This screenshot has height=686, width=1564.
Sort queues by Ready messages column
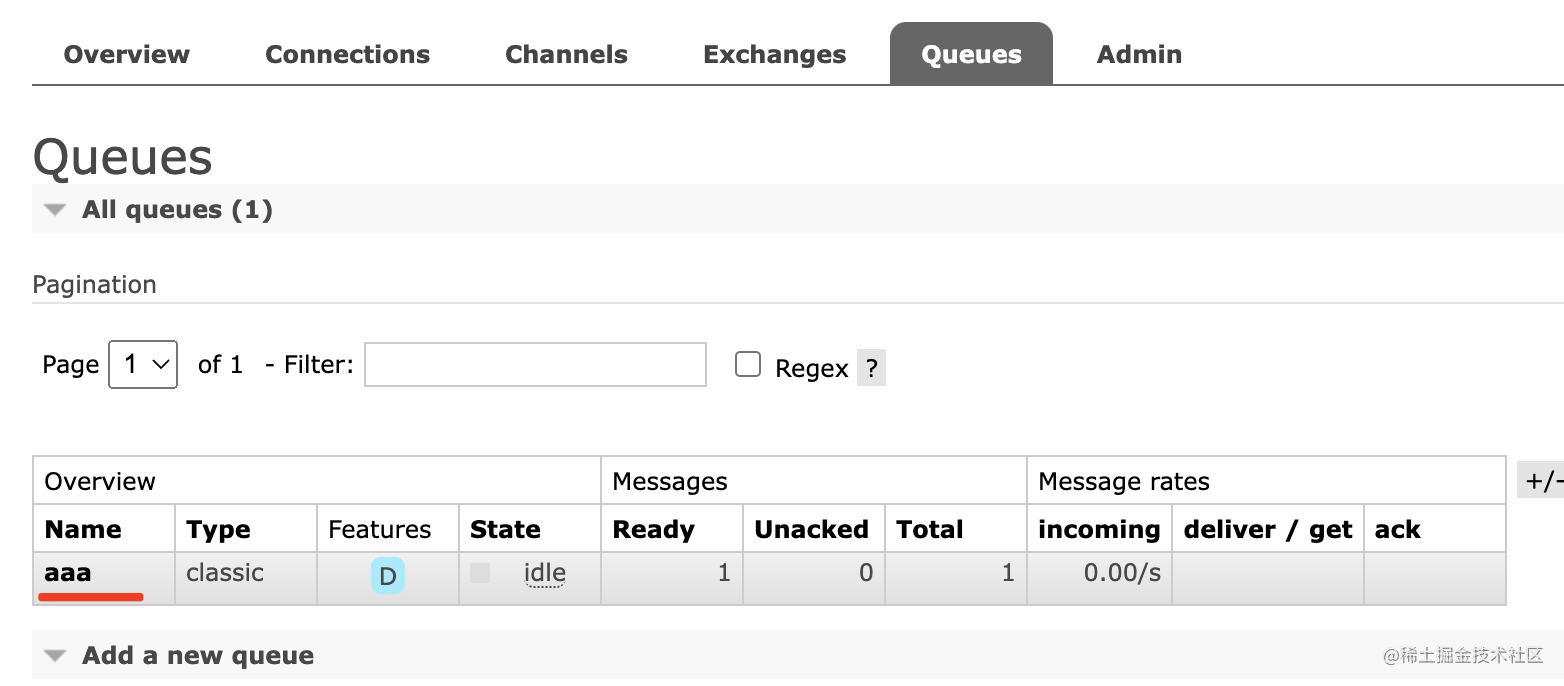click(x=653, y=529)
